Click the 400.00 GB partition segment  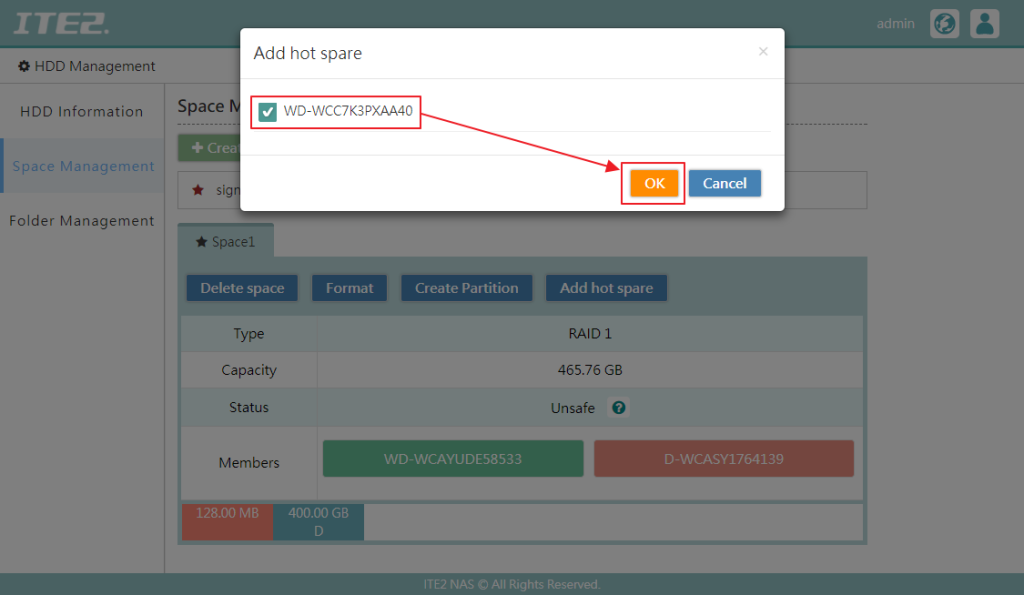318,521
